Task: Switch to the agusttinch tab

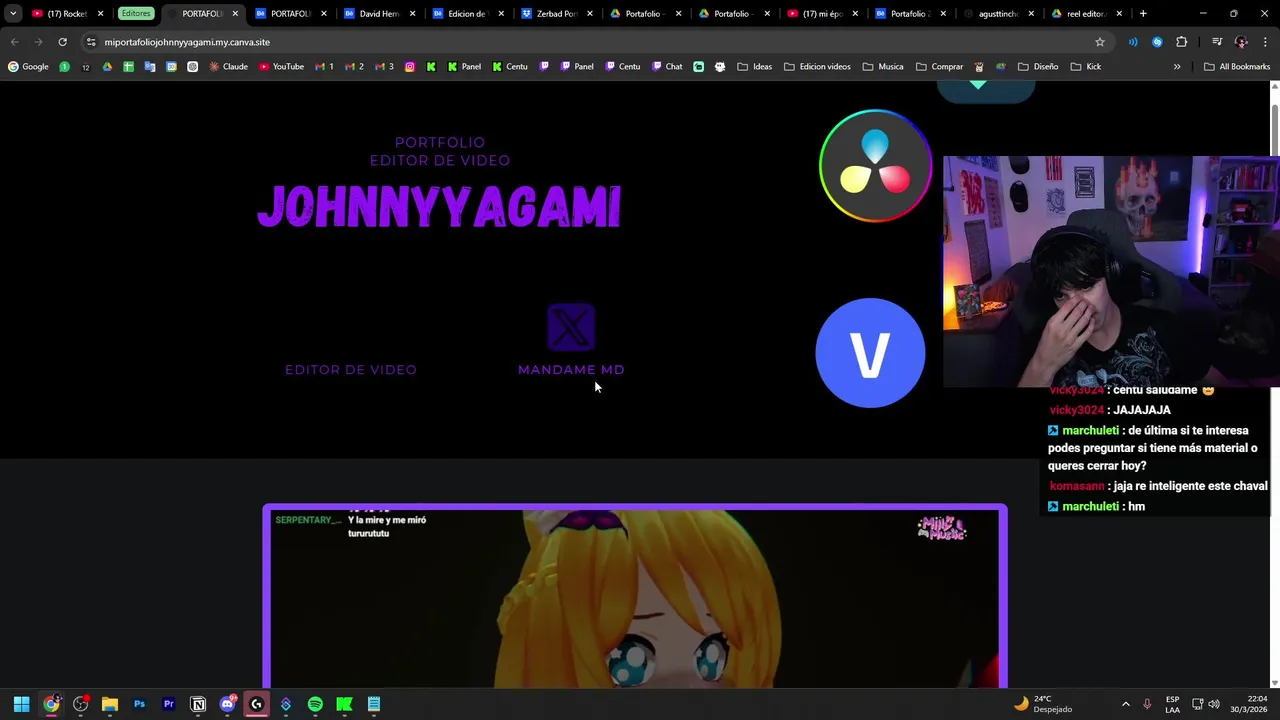Action: click(x=998, y=14)
